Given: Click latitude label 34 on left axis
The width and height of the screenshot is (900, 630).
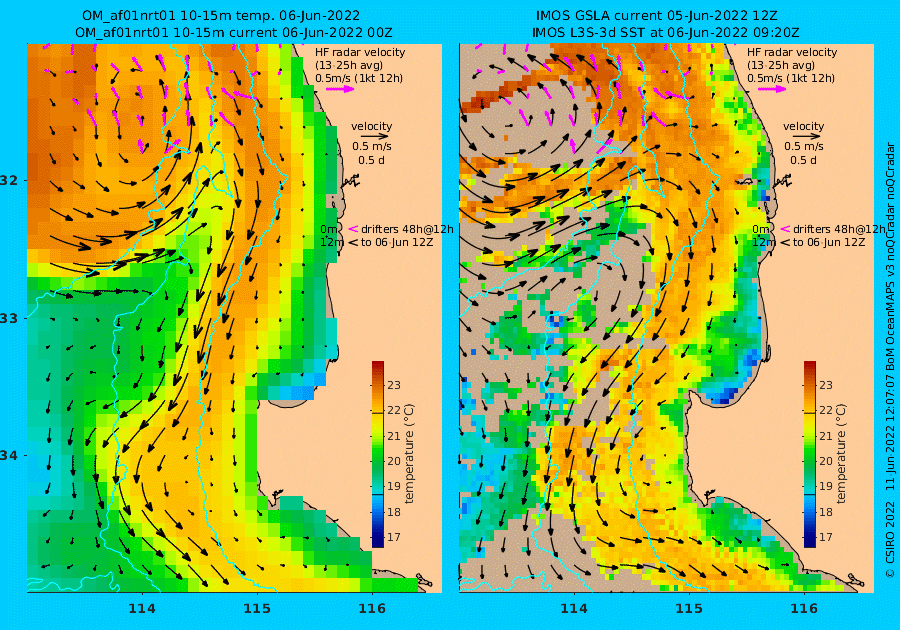Looking at the screenshot, I should tap(10, 456).
